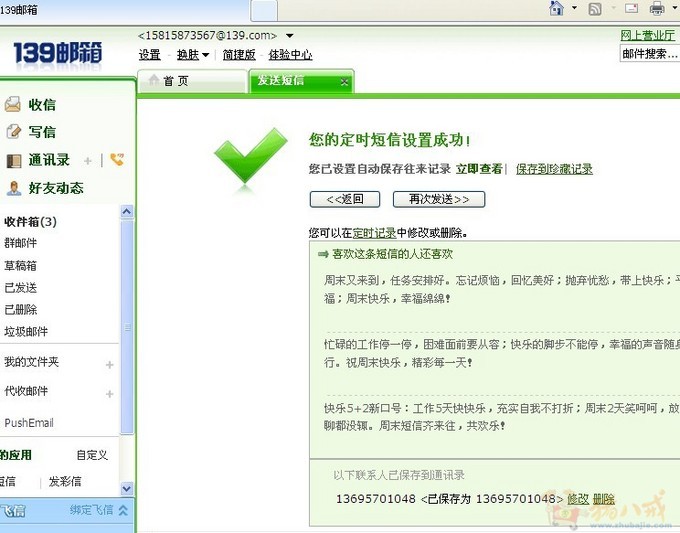Click 修改 link for saved contact
Image resolution: width=680 pixels, height=533 pixels.
point(578,499)
